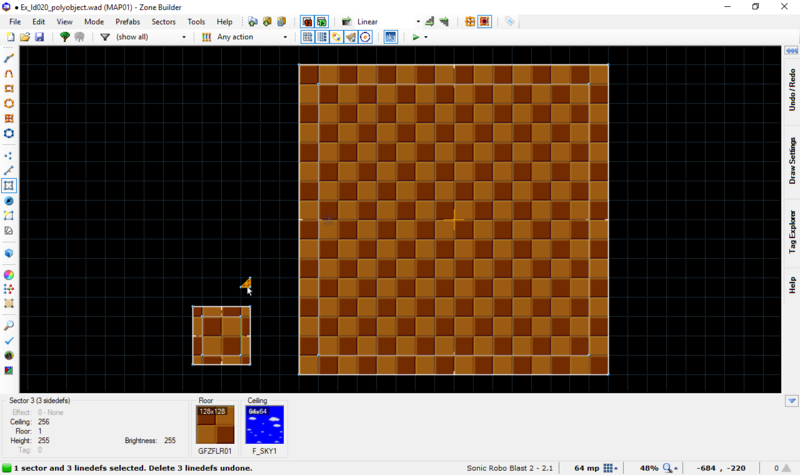The height and width of the screenshot is (475, 800).
Task: Click the Open map folder icon
Action: coord(24,37)
